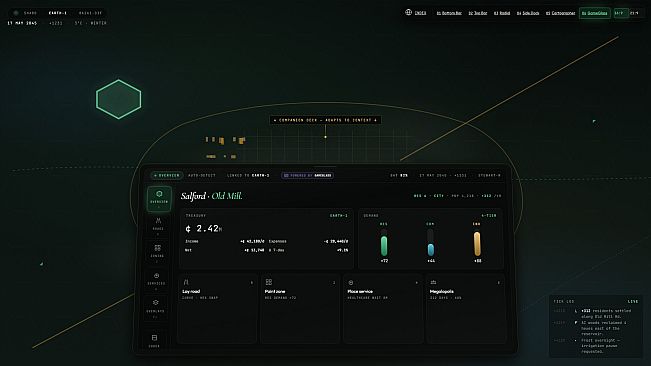Expand the Paint zone action card
This screenshot has height=366, width=651.
(300, 308)
